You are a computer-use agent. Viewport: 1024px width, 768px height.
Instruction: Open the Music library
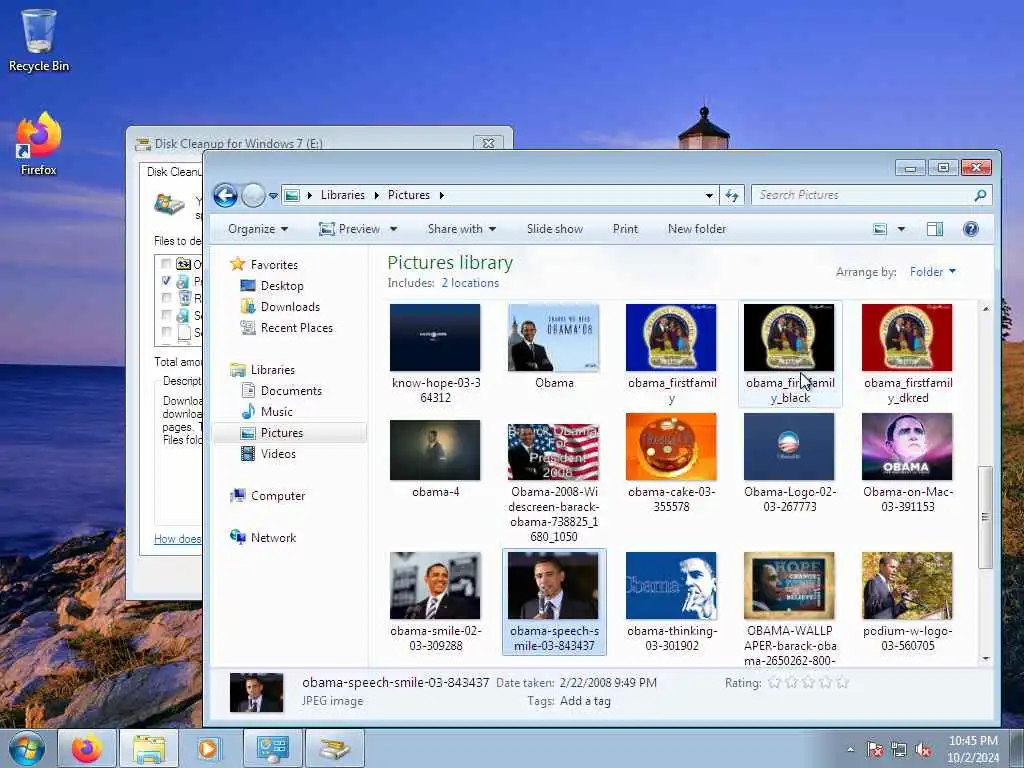coord(276,411)
